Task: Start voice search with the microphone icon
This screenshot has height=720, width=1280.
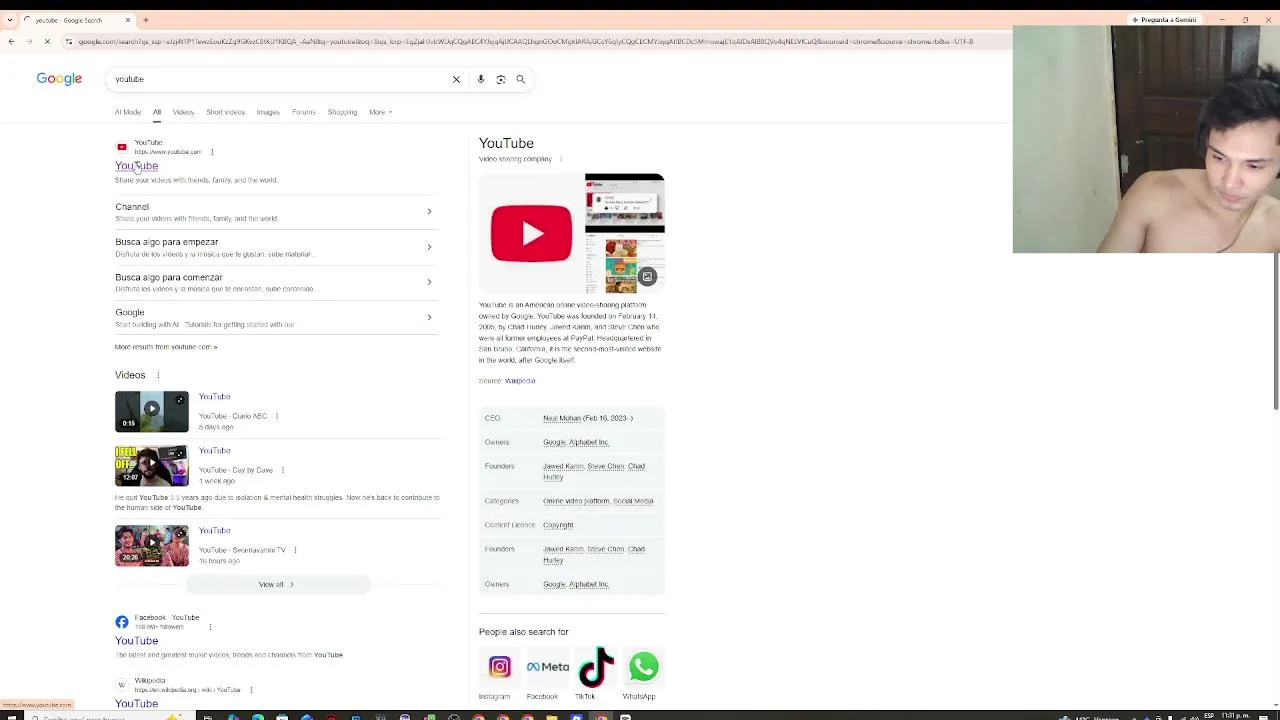Action: (x=481, y=79)
